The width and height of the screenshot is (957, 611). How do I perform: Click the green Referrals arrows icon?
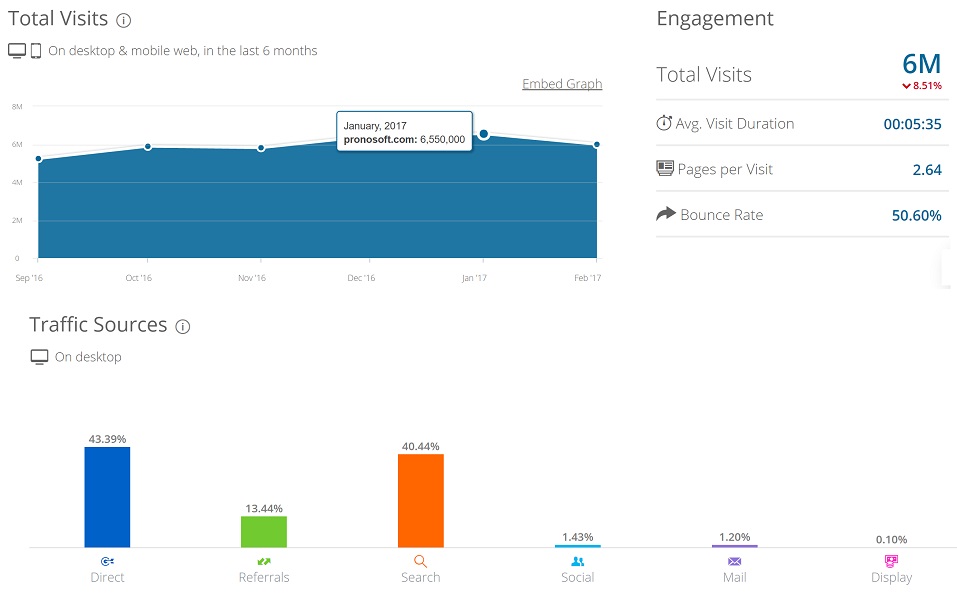coord(264,561)
